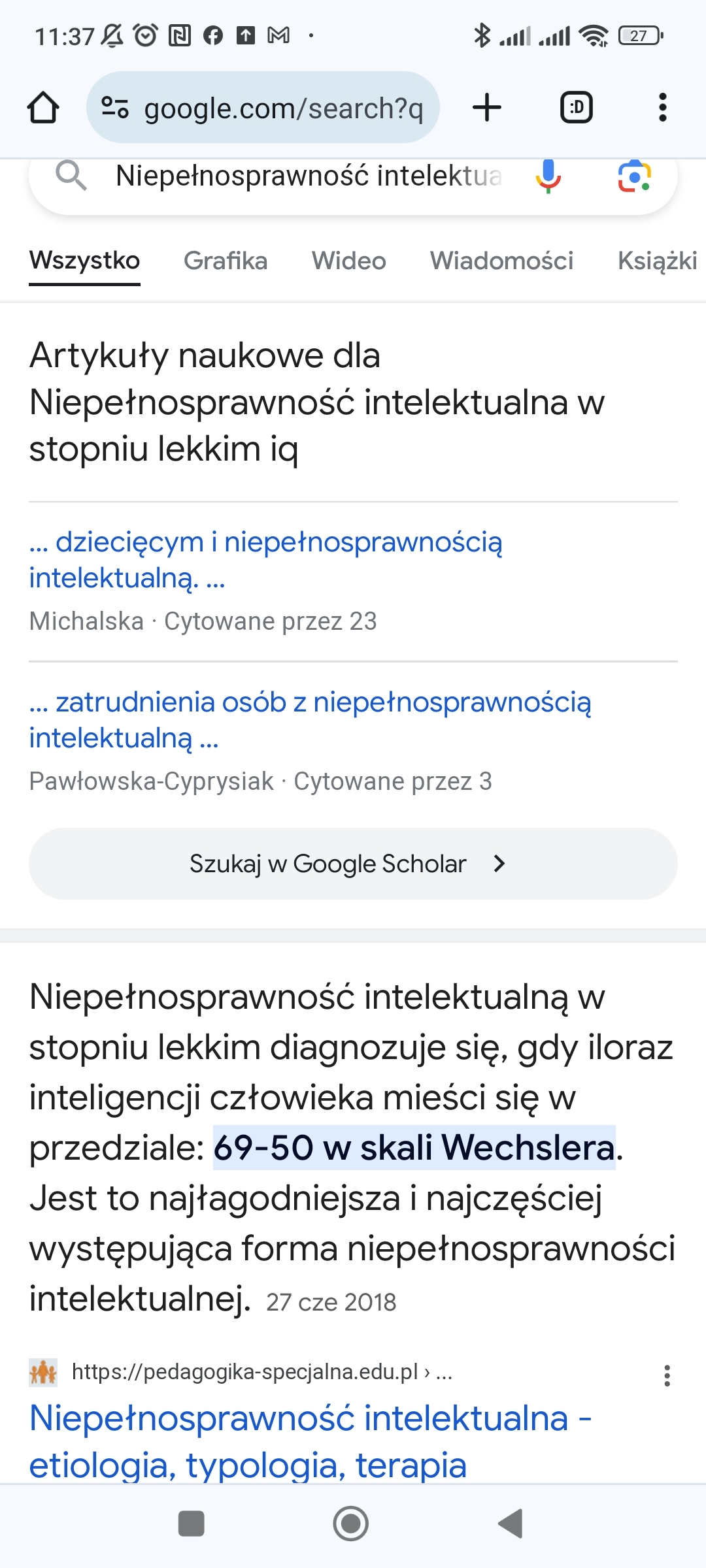Open site info icon in address bar
Viewport: 706px width, 1568px height.
pos(115,108)
